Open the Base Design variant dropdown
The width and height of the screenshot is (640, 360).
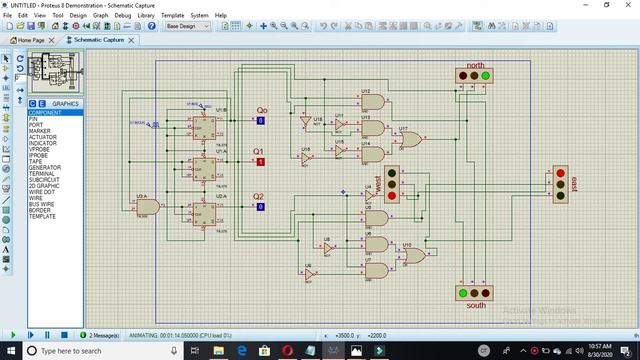pos(188,26)
